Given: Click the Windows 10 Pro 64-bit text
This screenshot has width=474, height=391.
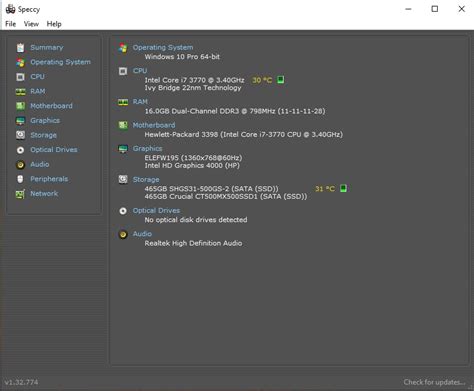Looking at the screenshot, I should click(x=182, y=57).
